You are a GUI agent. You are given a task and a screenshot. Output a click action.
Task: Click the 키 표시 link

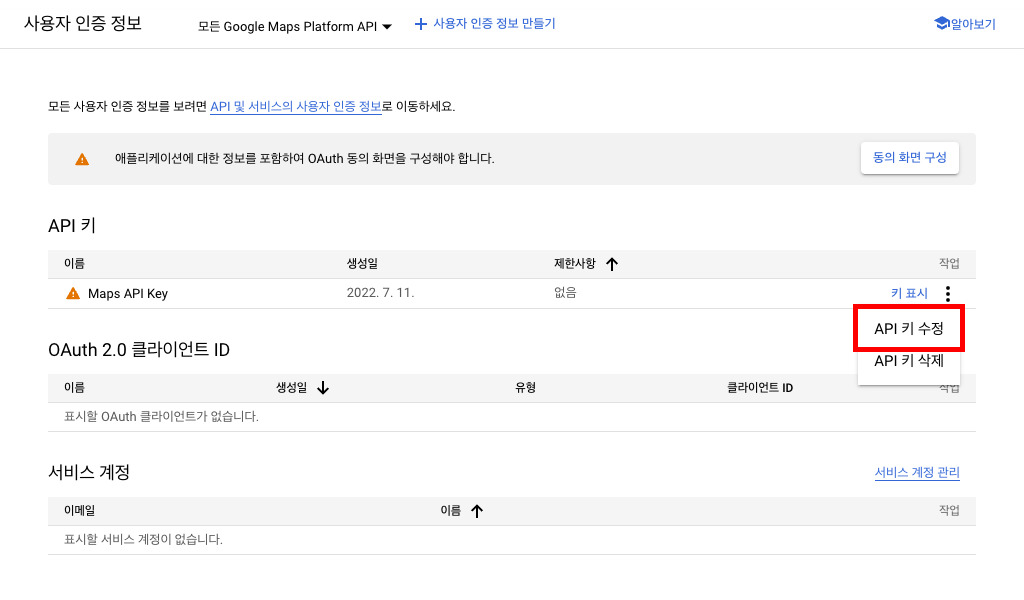909,294
